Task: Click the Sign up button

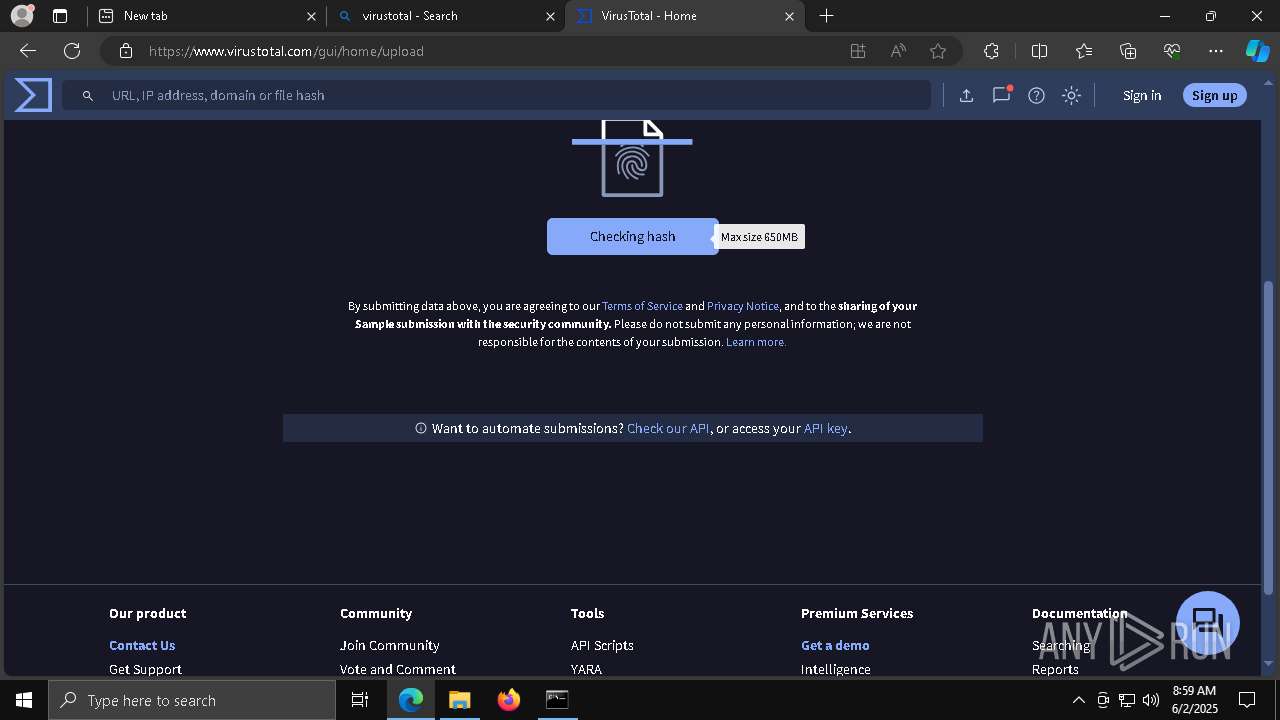Action: coord(1215,95)
